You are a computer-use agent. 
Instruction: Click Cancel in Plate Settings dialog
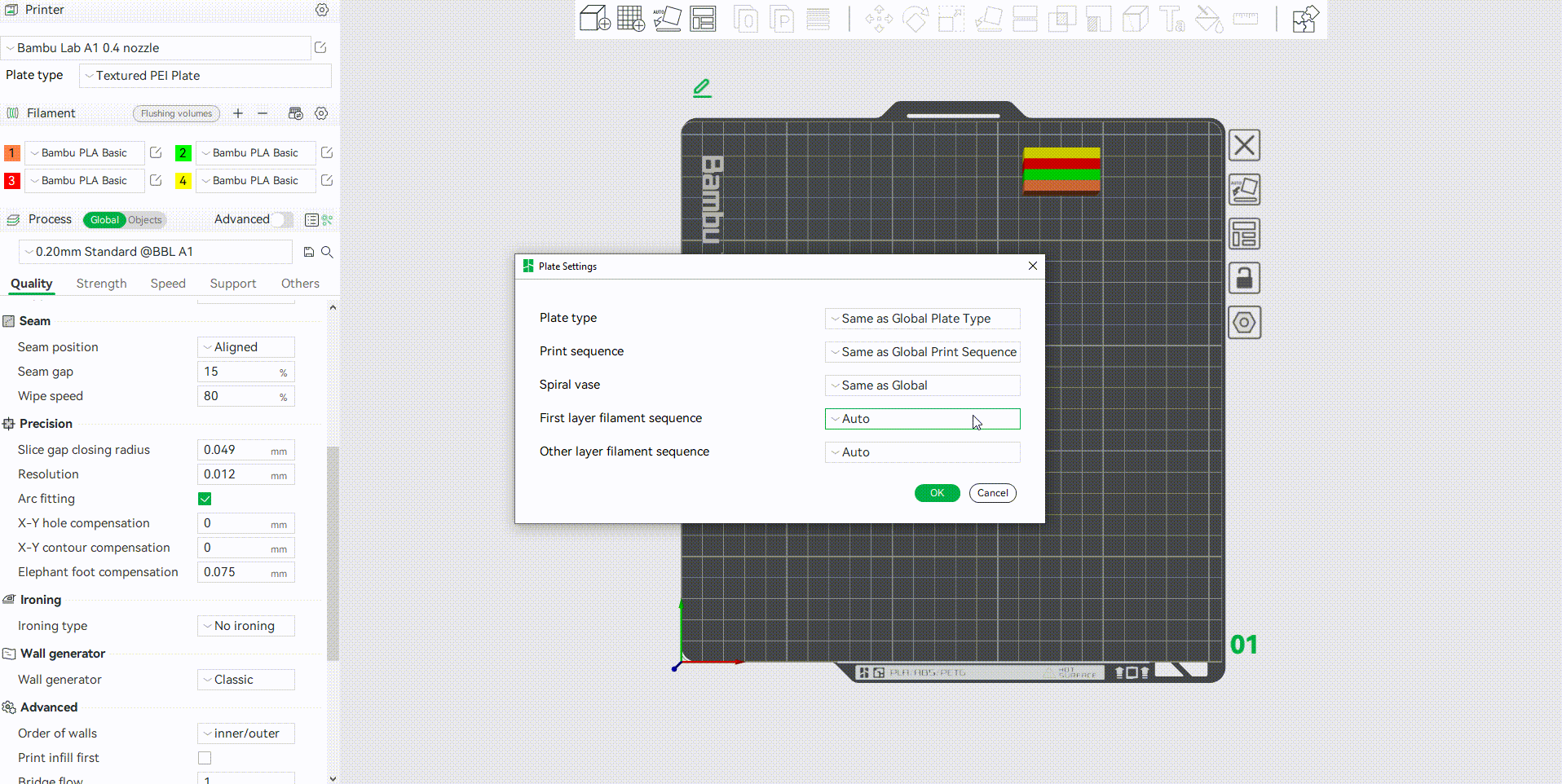point(992,493)
